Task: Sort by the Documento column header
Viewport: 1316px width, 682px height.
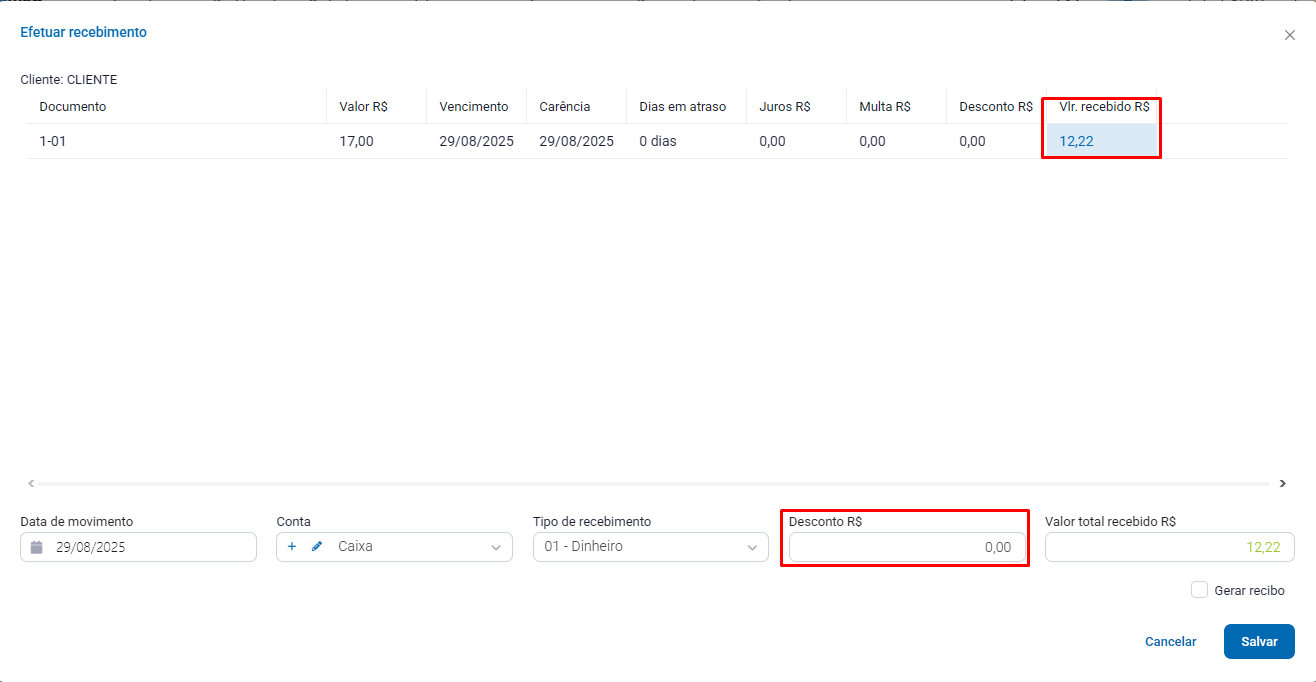Action: point(73,107)
